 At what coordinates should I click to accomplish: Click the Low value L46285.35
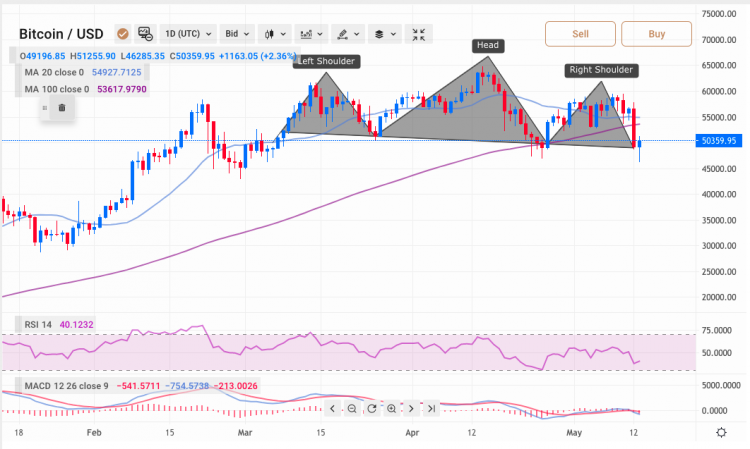tap(143, 56)
